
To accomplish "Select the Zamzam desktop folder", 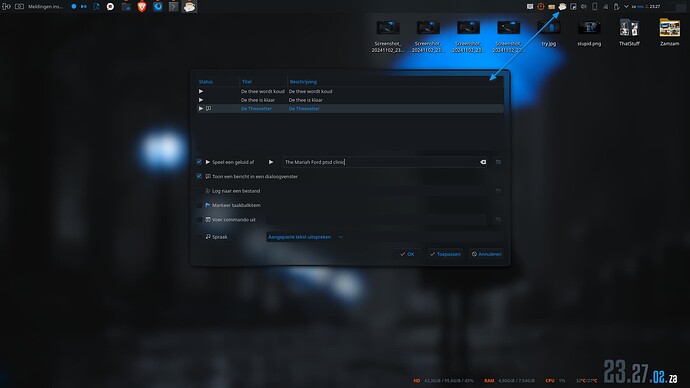I will click(x=669, y=33).
